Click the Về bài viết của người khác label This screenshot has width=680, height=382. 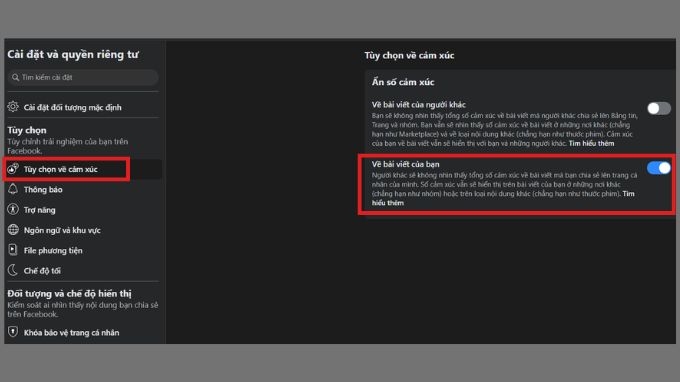pyautogui.click(x=418, y=104)
